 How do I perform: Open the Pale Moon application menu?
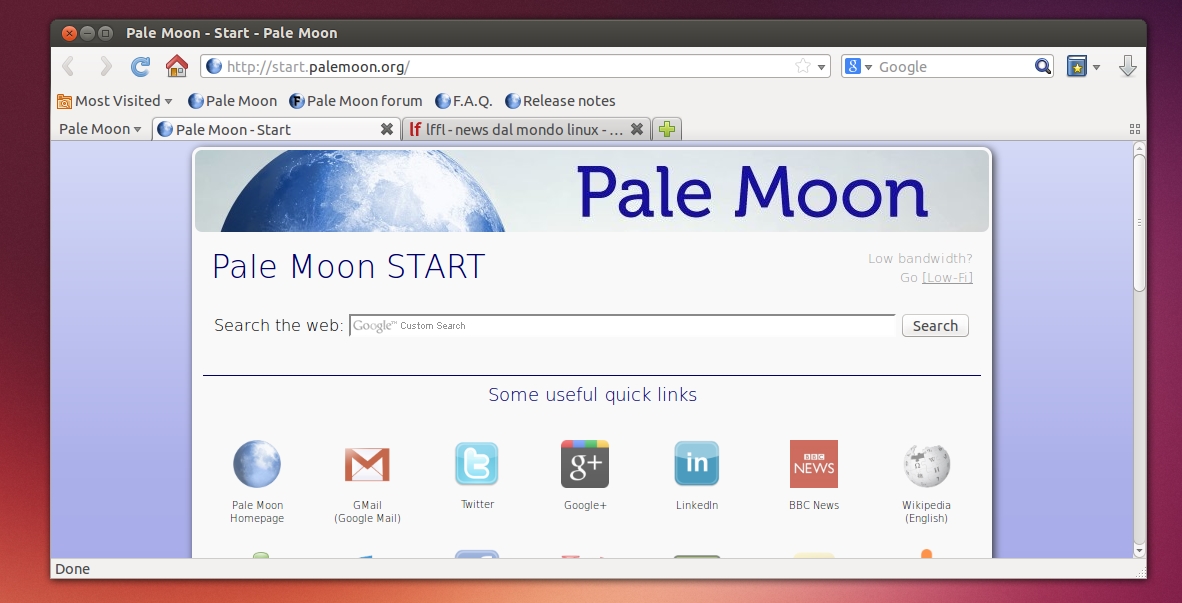[x=100, y=129]
